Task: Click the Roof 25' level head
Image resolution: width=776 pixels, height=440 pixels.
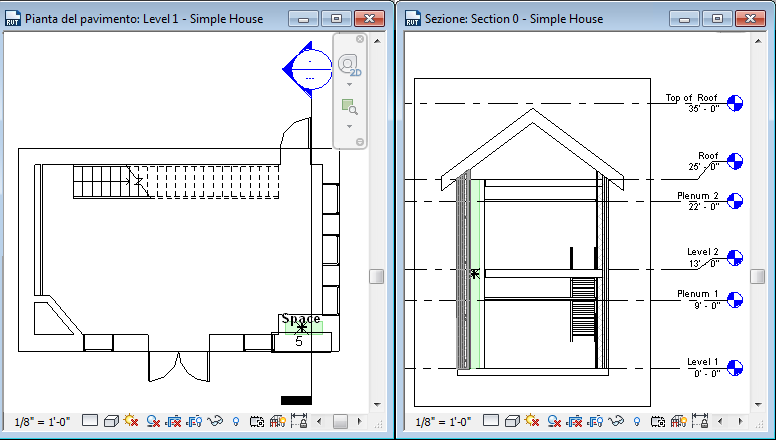Action: coord(735,161)
